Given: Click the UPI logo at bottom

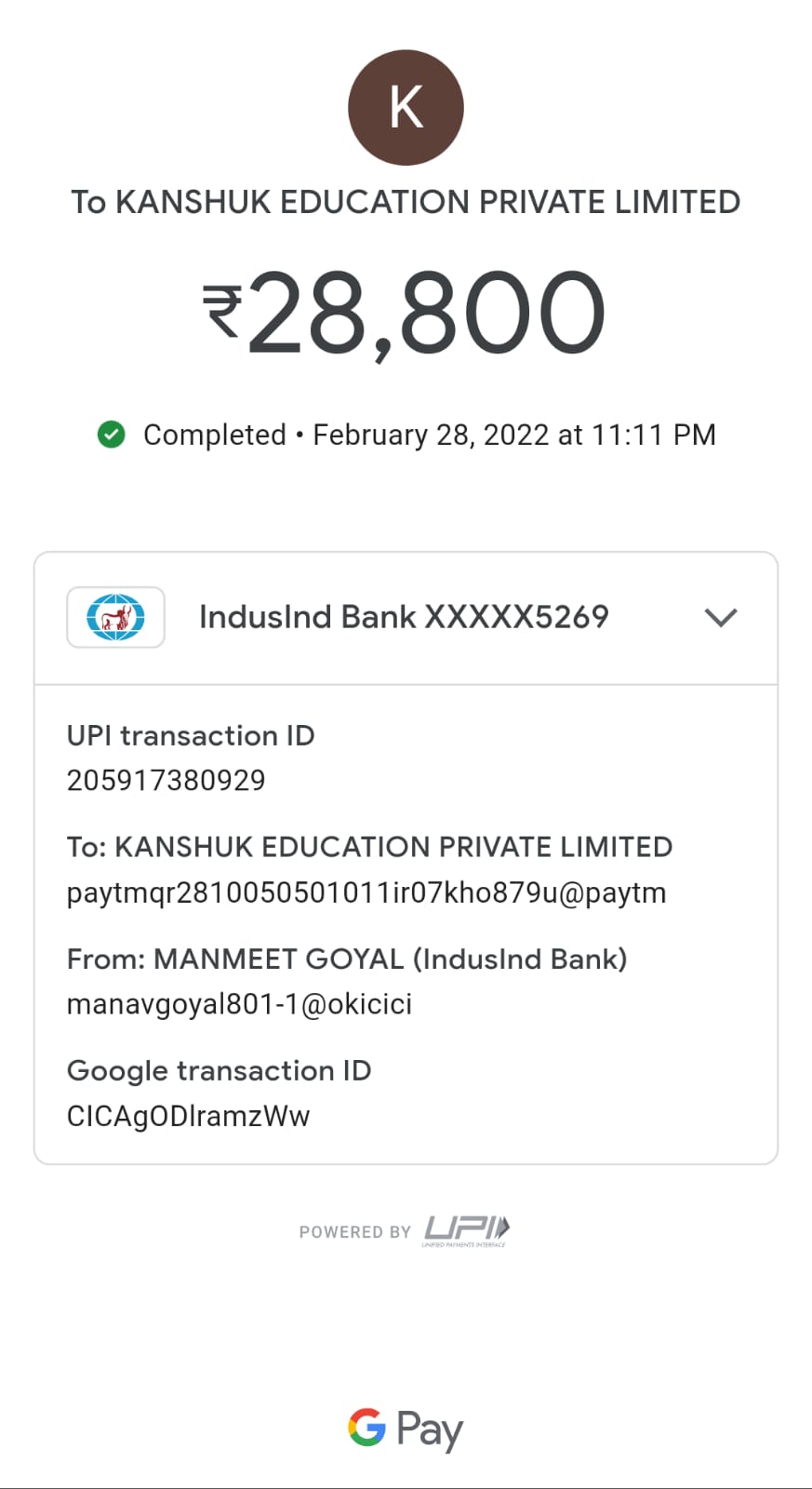Looking at the screenshot, I should (x=467, y=1230).
